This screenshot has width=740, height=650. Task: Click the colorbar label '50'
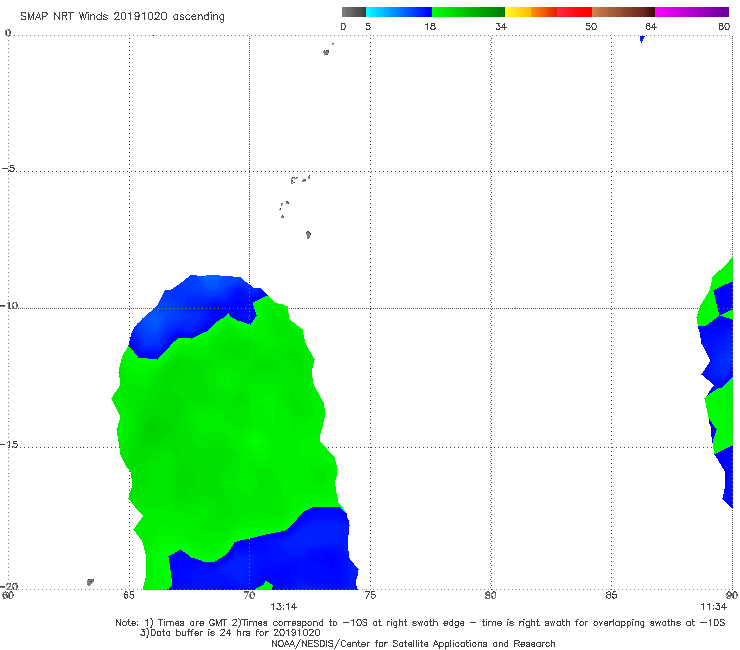pyautogui.click(x=591, y=26)
